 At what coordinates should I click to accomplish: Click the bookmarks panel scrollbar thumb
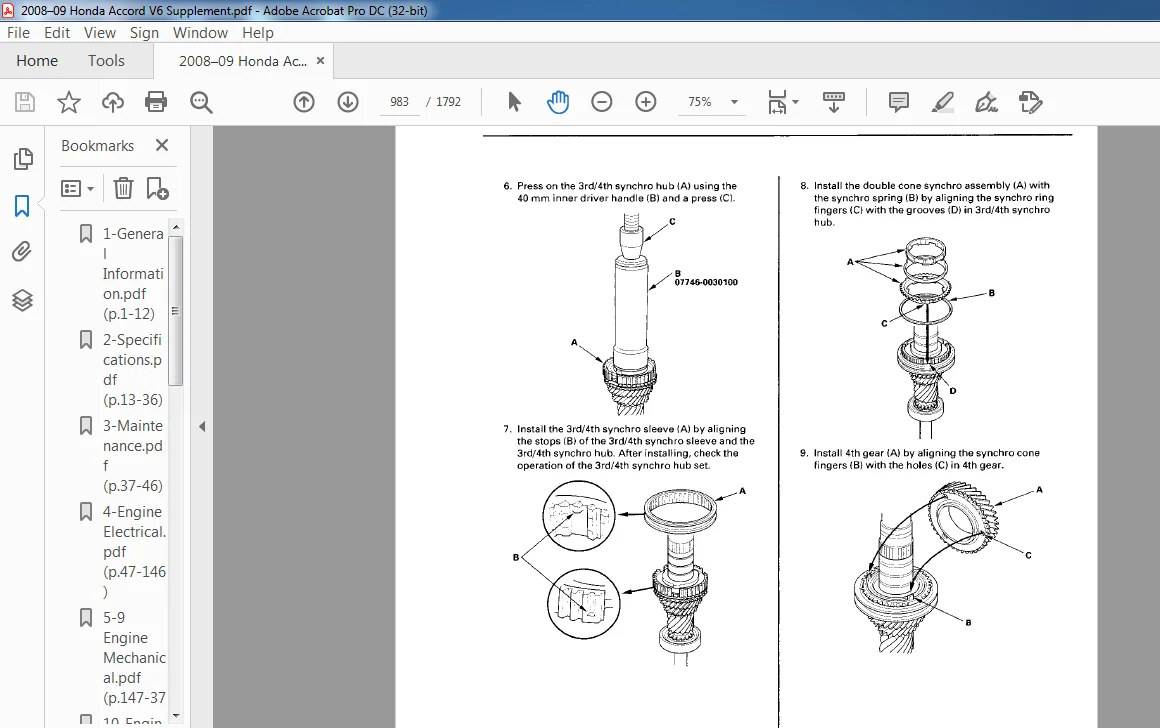coord(175,311)
